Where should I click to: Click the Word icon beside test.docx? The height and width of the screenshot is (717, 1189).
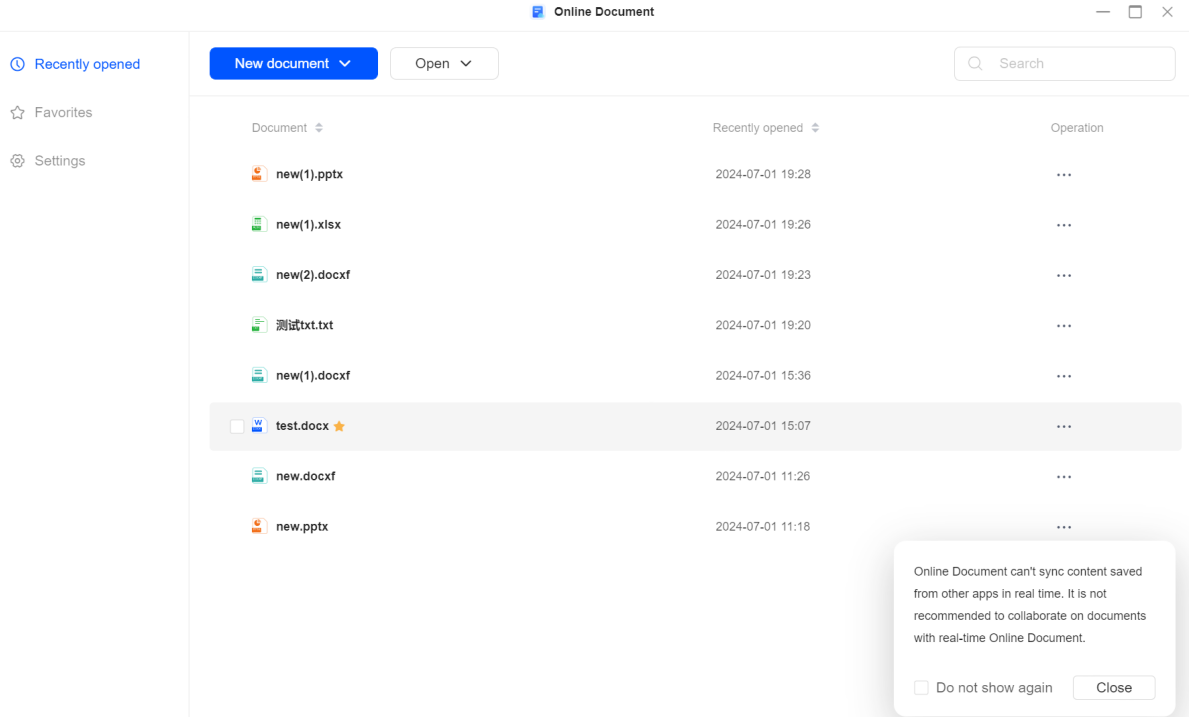click(x=259, y=425)
